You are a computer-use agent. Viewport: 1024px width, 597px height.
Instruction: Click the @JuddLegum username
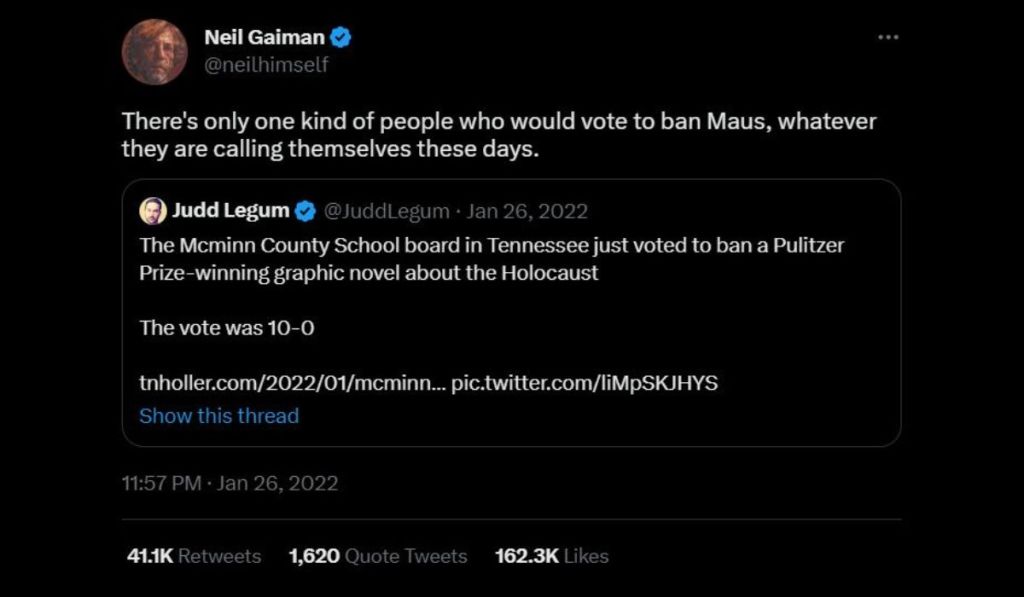coord(390,210)
